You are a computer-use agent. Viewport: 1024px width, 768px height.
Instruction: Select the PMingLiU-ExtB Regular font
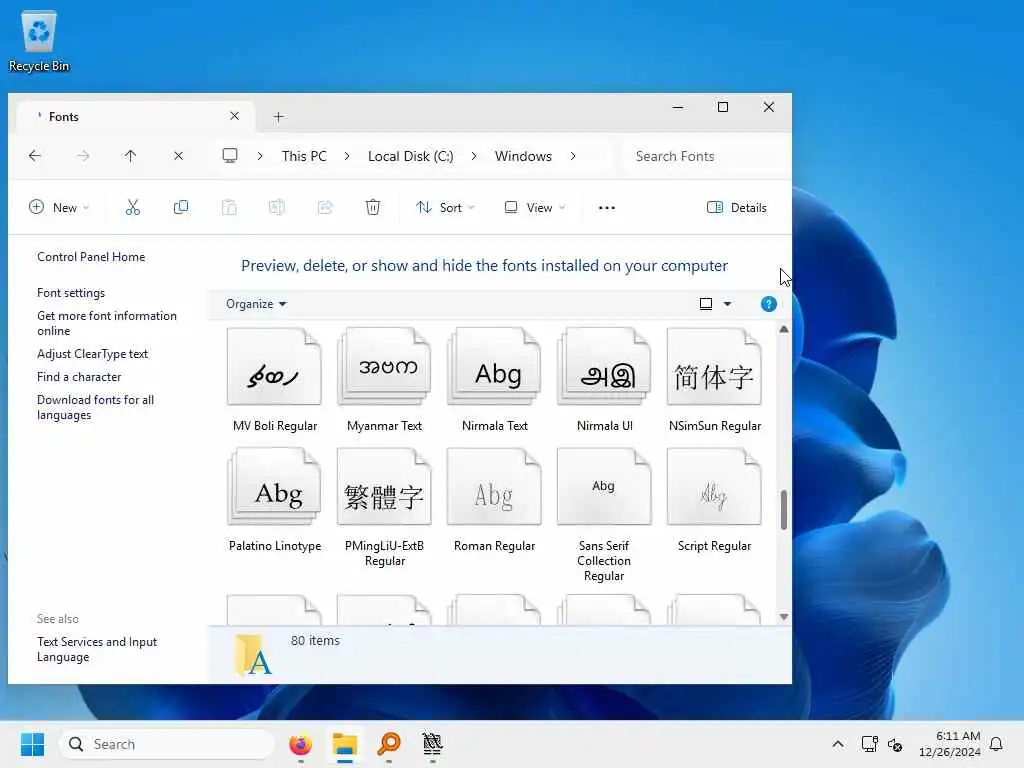(384, 507)
